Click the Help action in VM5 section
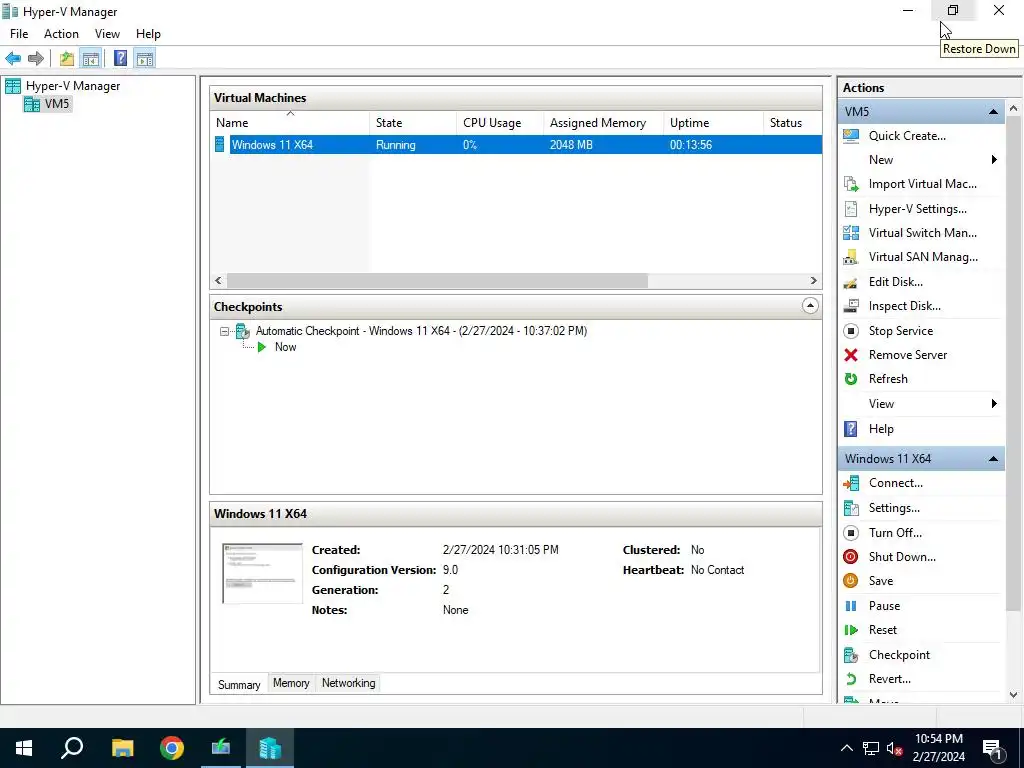This screenshot has width=1024, height=768. 880,429
